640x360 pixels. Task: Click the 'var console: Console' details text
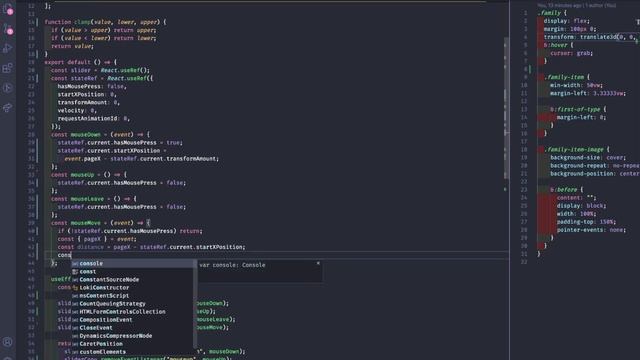pos(232,265)
